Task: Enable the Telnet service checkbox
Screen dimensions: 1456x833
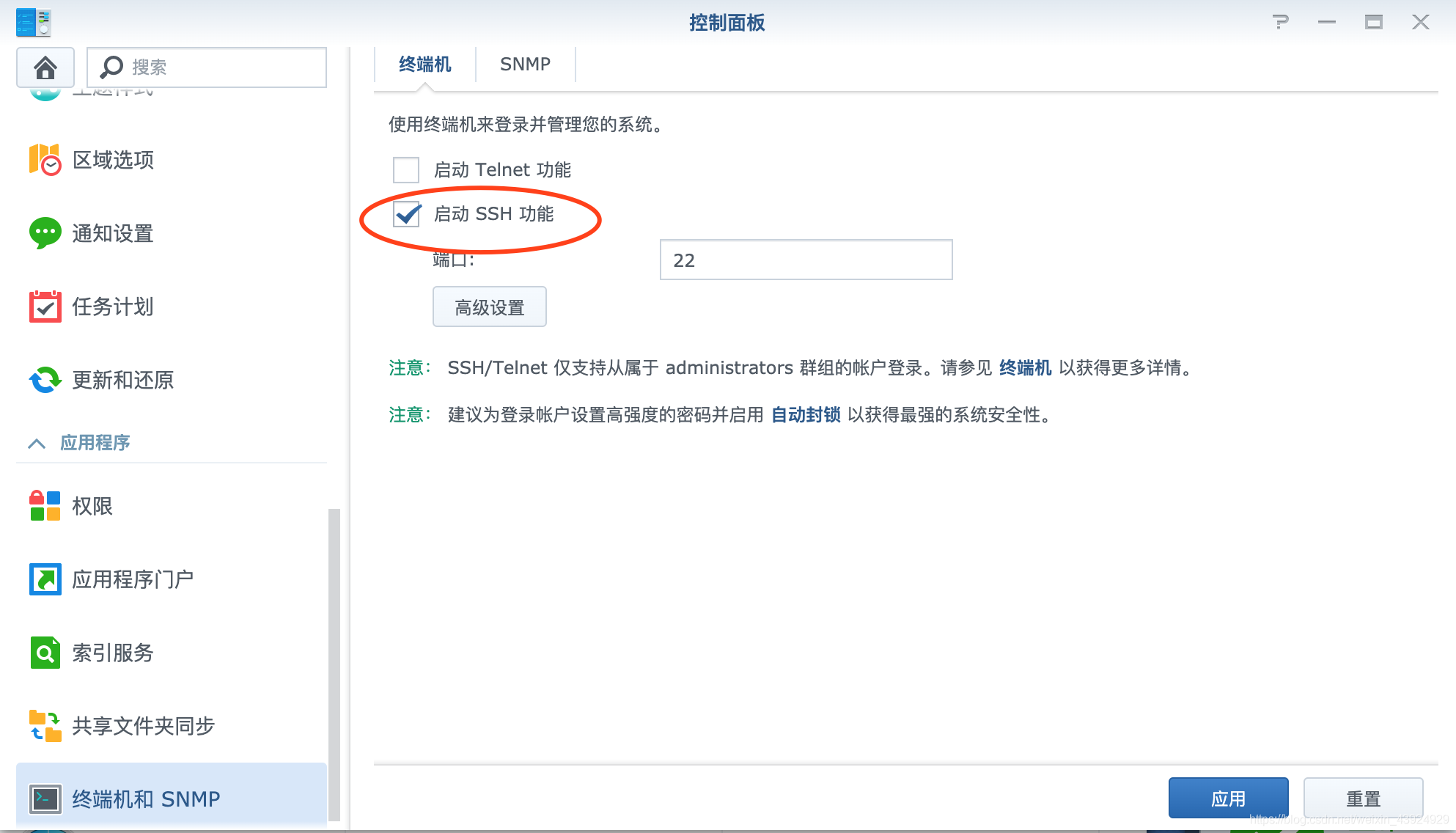Action: pyautogui.click(x=406, y=170)
